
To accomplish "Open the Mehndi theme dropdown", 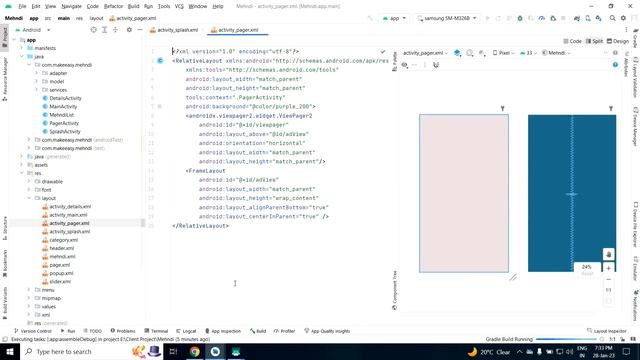I will click(556, 53).
